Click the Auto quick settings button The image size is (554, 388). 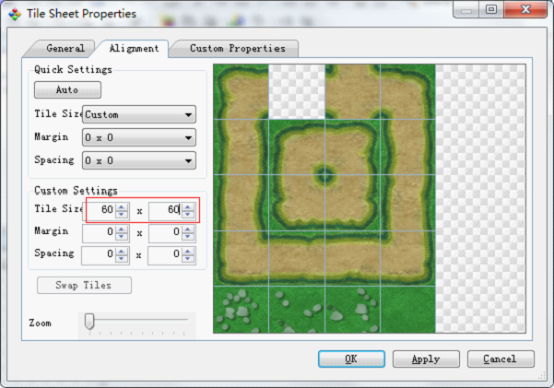click(67, 90)
